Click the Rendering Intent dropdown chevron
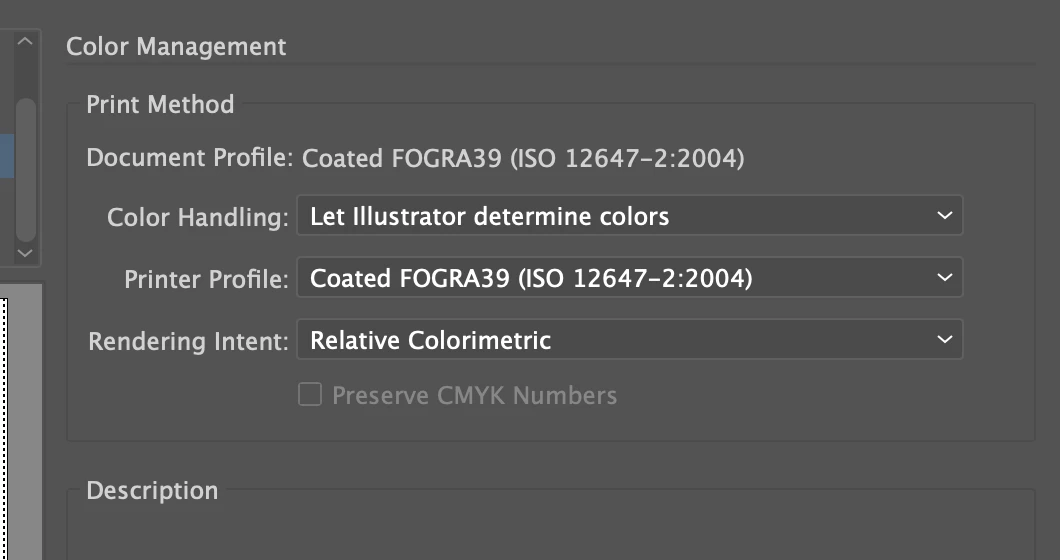Viewport: 1060px width, 560px height. pyautogui.click(x=945, y=340)
